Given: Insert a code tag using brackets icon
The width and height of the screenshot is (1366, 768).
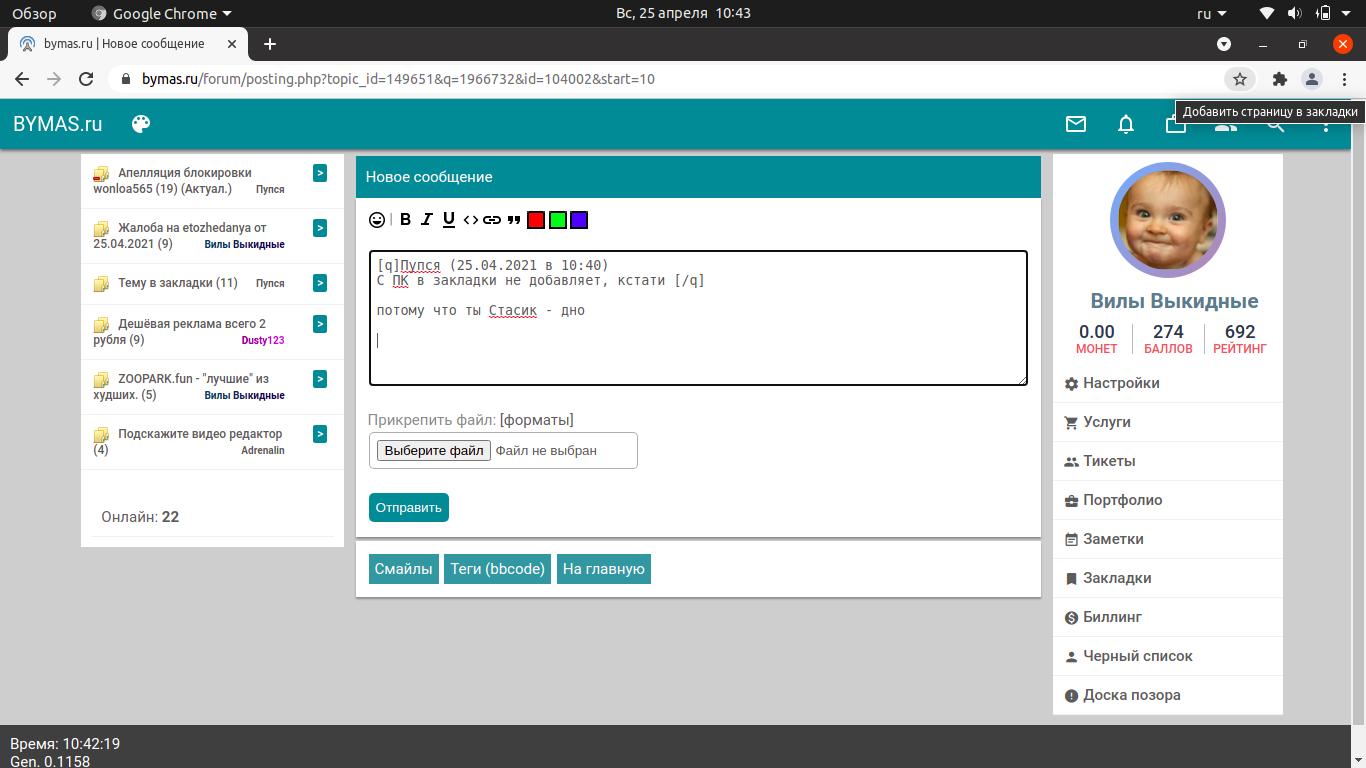Looking at the screenshot, I should (470, 220).
